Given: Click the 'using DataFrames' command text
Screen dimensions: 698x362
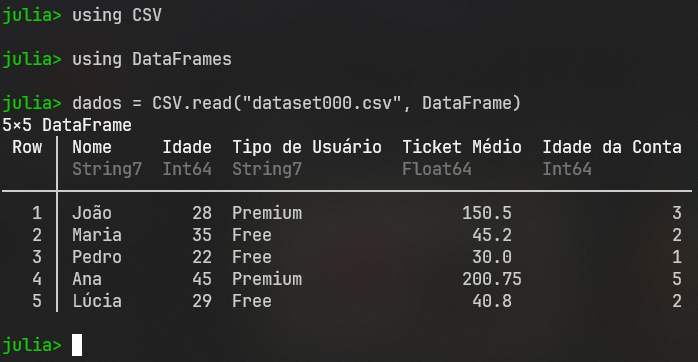Looking at the screenshot, I should click(x=152, y=59).
